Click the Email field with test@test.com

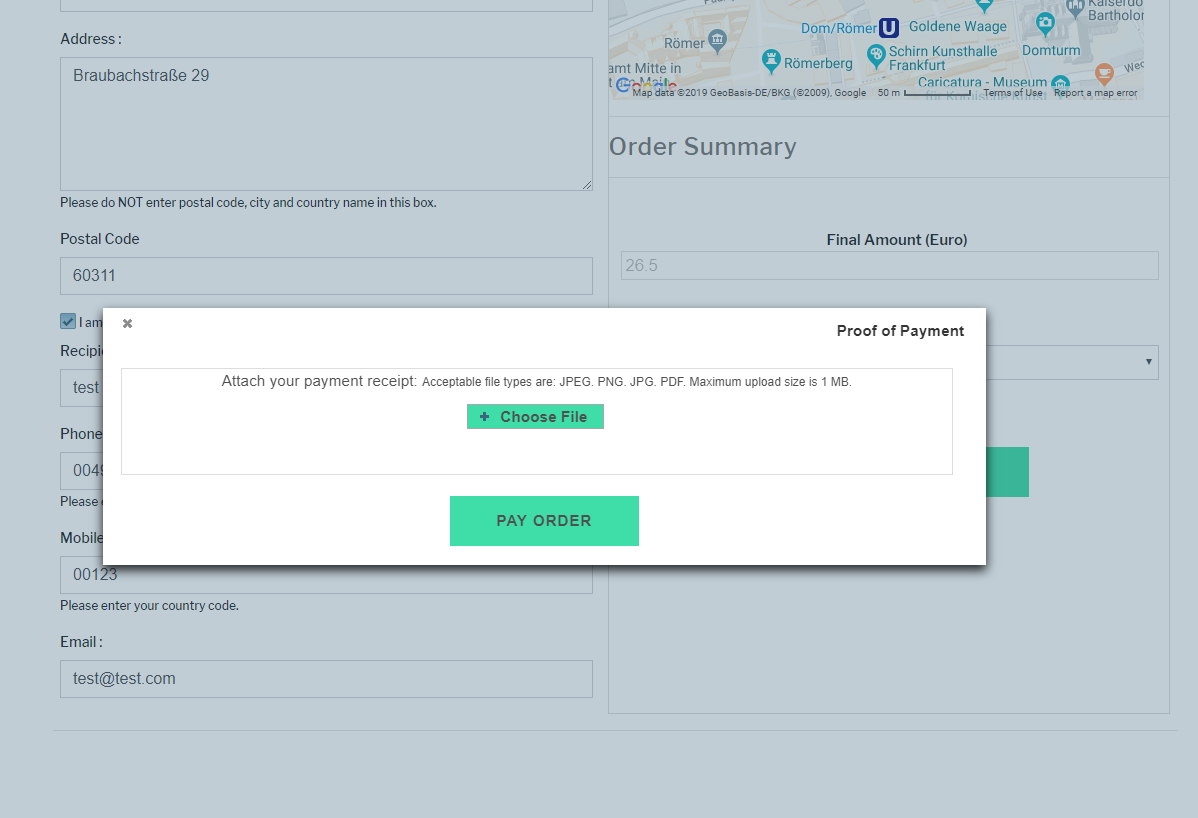[x=326, y=679]
